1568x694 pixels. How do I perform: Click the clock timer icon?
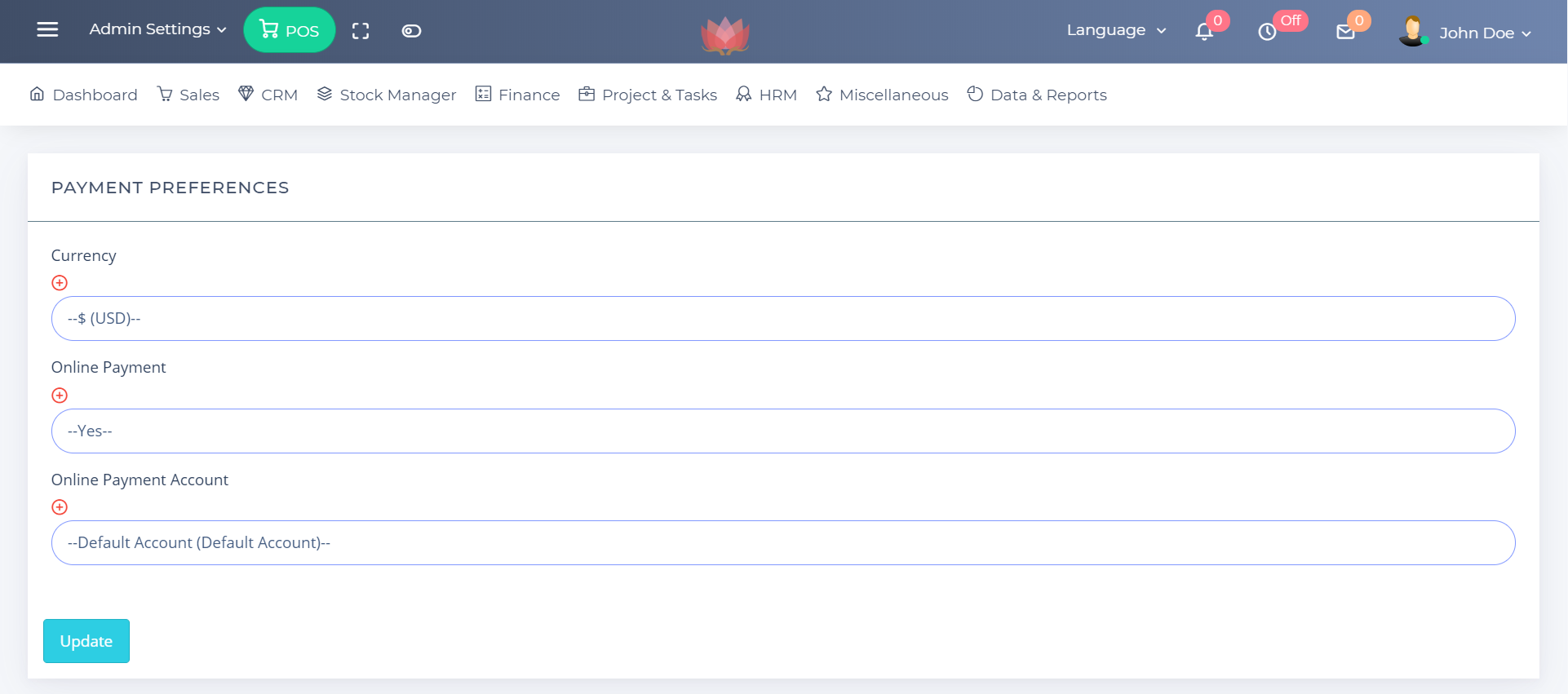point(1267,32)
